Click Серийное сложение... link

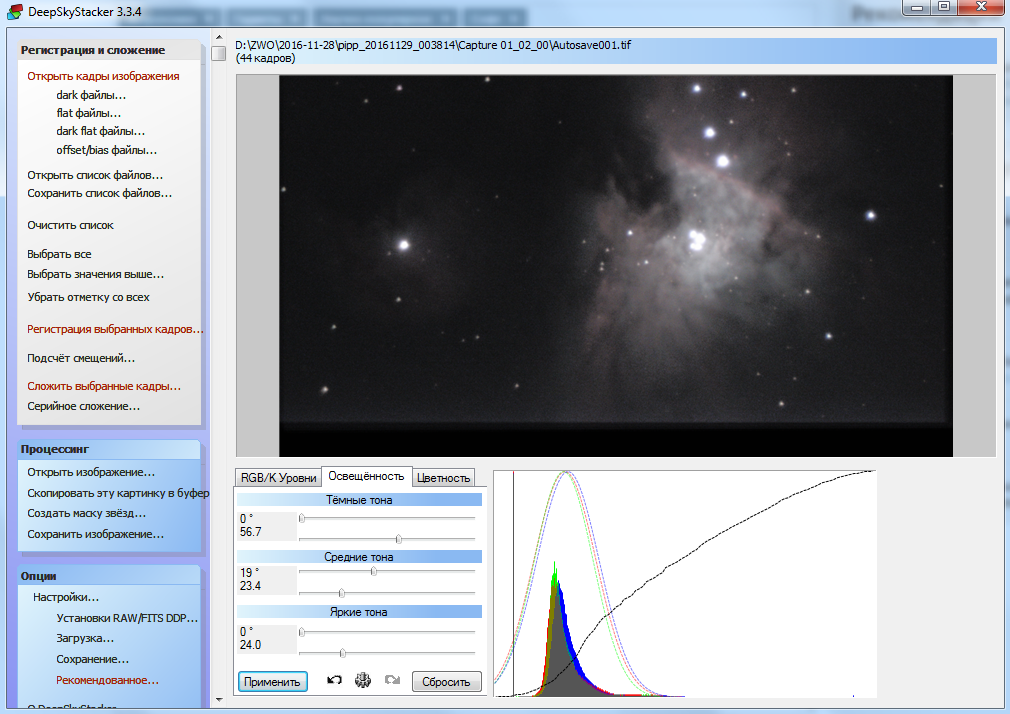83,407
